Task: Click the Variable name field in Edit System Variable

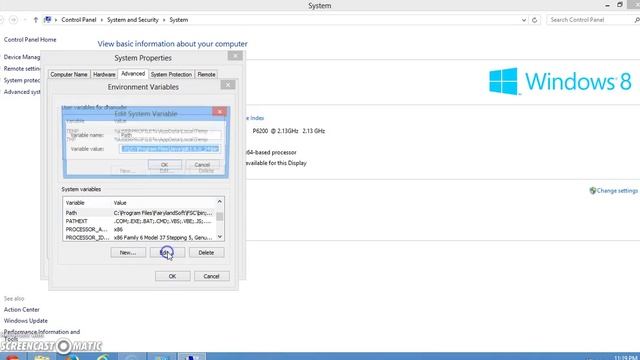Action: (171, 135)
